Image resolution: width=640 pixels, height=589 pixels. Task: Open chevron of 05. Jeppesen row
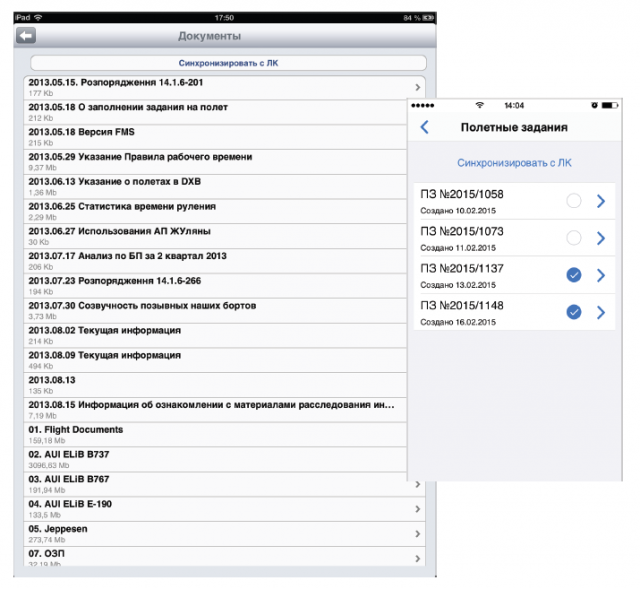pyautogui.click(x=418, y=534)
